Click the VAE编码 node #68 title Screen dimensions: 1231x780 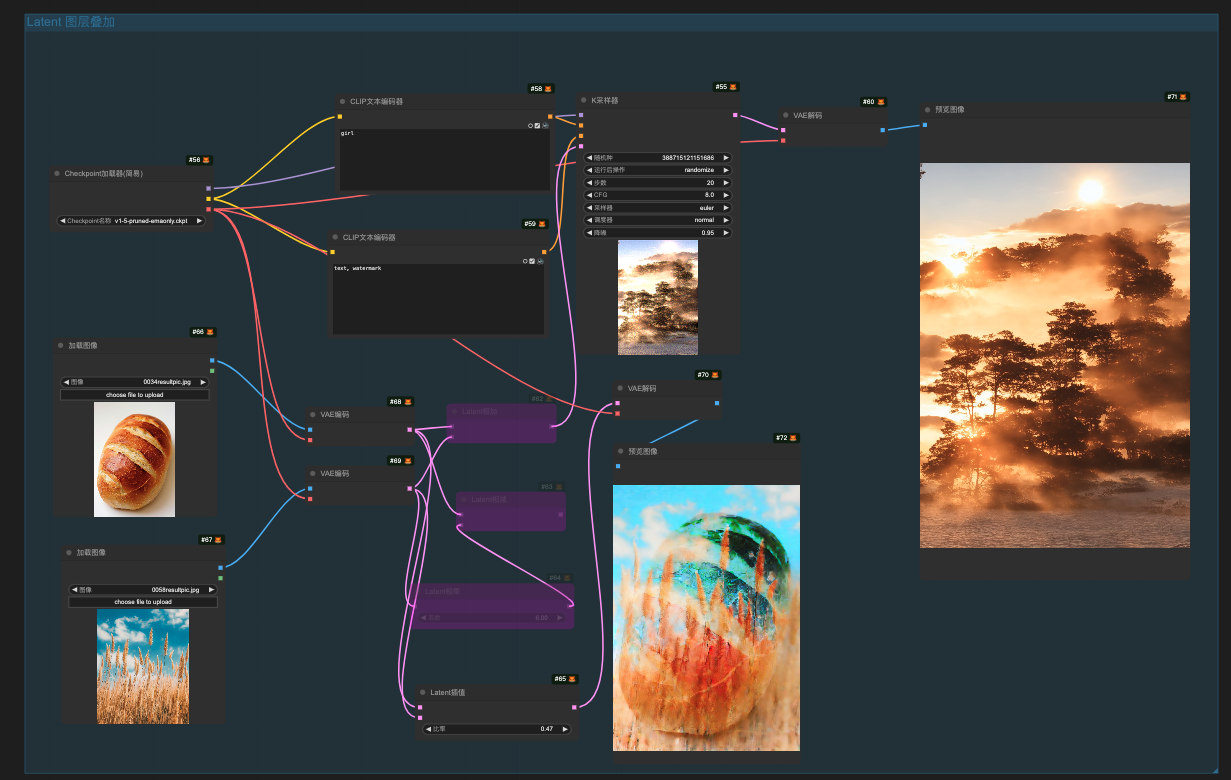pos(334,415)
